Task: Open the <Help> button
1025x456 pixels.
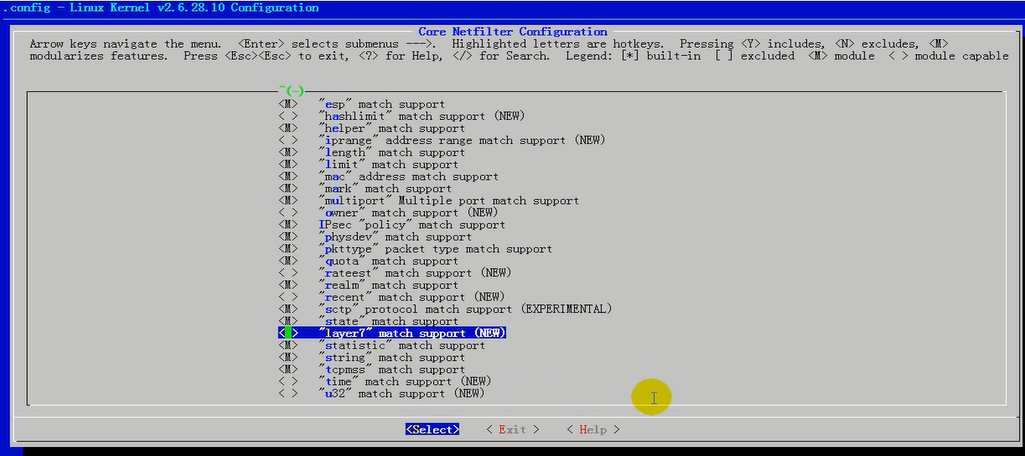Action: pos(592,429)
